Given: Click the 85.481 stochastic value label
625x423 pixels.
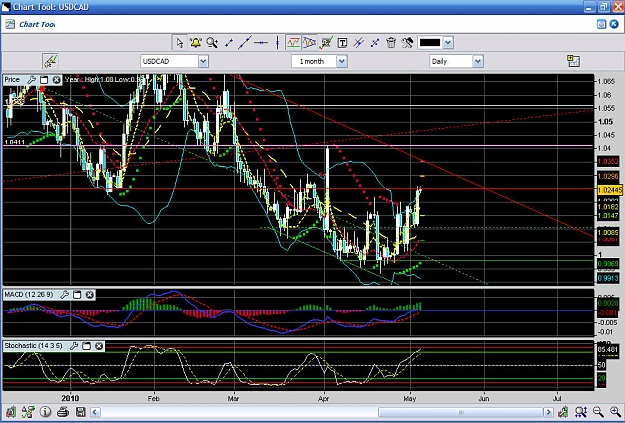Looking at the screenshot, I should [x=608, y=350].
